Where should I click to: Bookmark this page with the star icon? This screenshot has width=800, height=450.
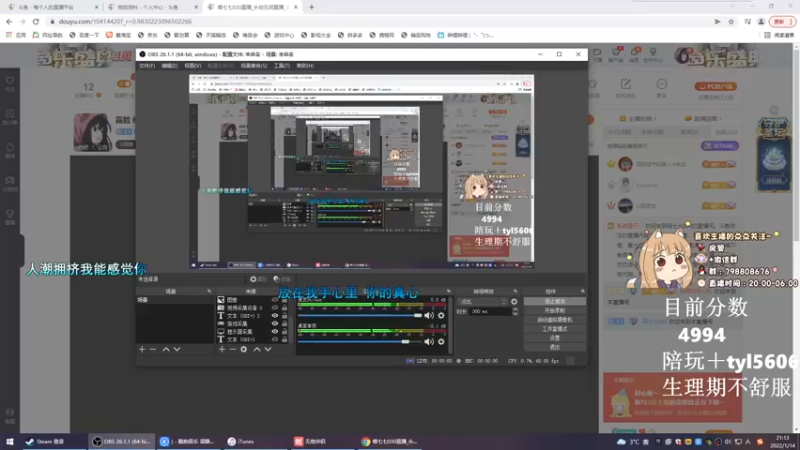click(x=731, y=21)
